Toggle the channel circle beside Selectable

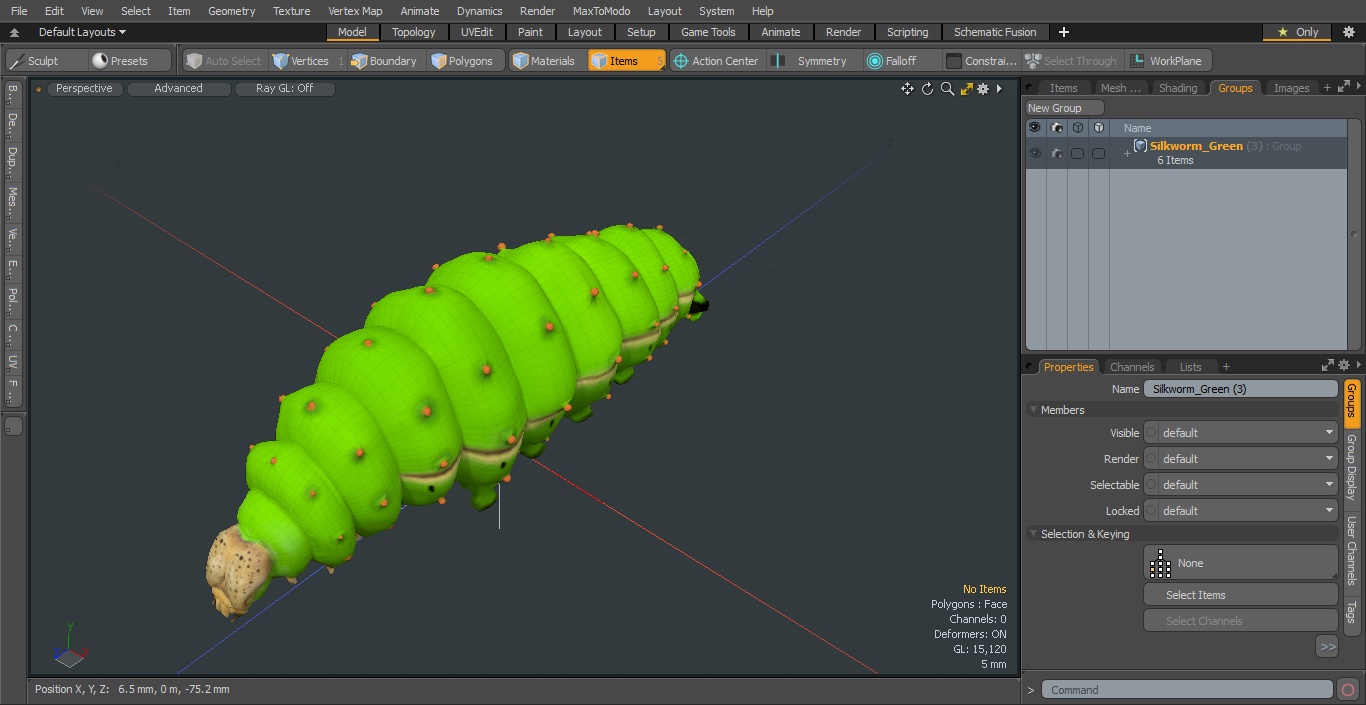pyautogui.click(x=1151, y=485)
